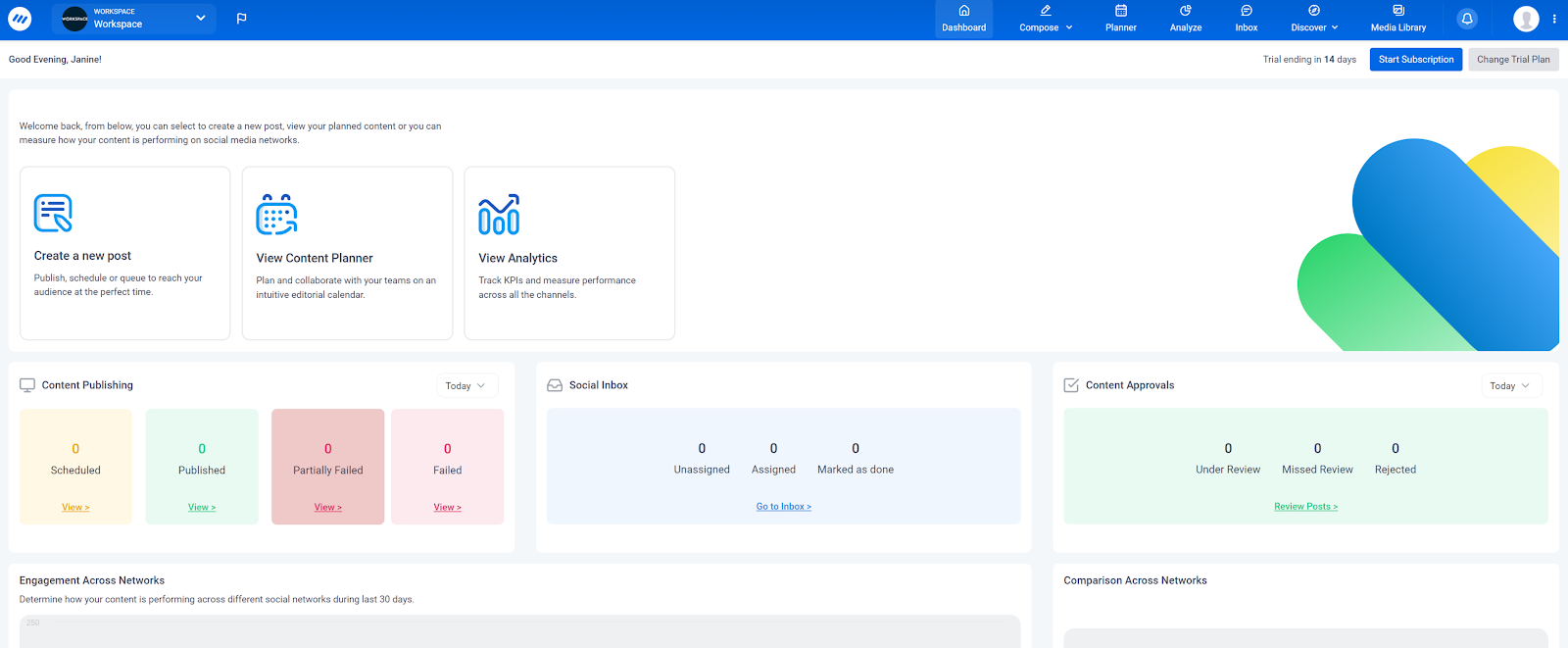Click the Inbox chat bubble icon
This screenshot has height=648, width=1568.
coord(1247,11)
